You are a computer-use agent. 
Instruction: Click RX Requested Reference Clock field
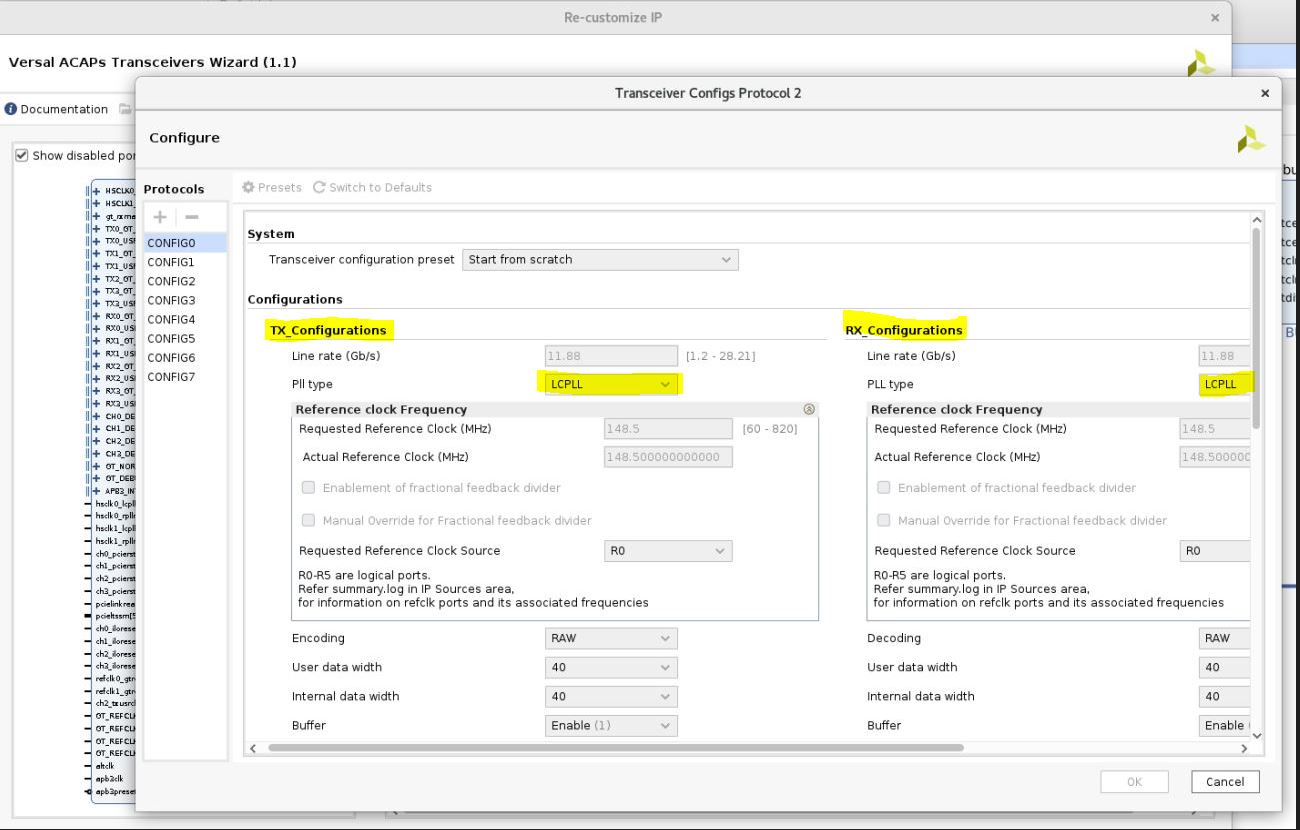pyautogui.click(x=1214, y=429)
